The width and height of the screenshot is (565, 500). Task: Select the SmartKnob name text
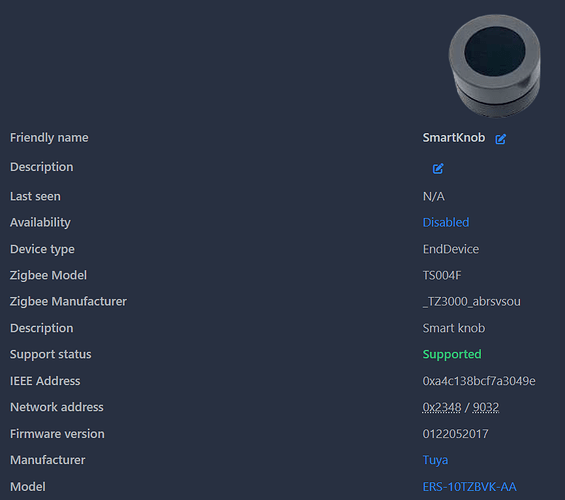pos(454,138)
